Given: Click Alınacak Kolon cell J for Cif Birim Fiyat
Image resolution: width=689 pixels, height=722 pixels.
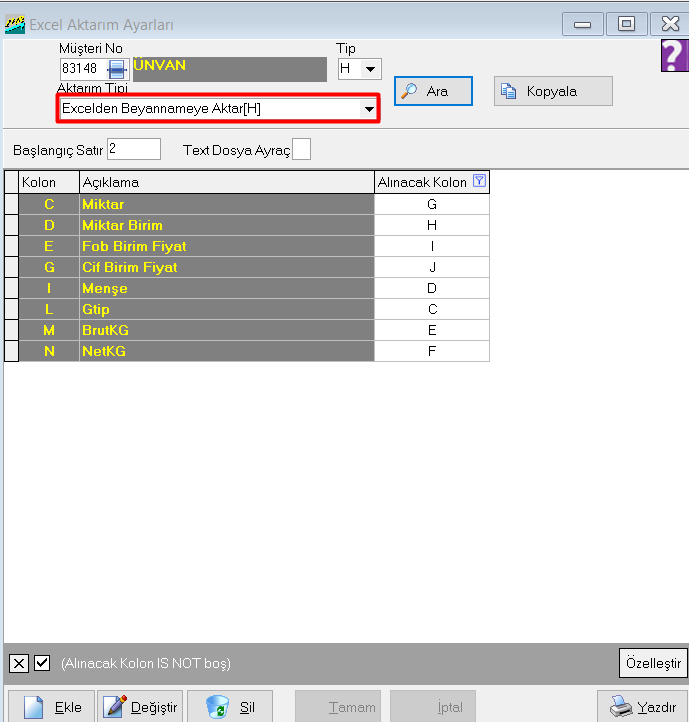Looking at the screenshot, I should tap(432, 267).
